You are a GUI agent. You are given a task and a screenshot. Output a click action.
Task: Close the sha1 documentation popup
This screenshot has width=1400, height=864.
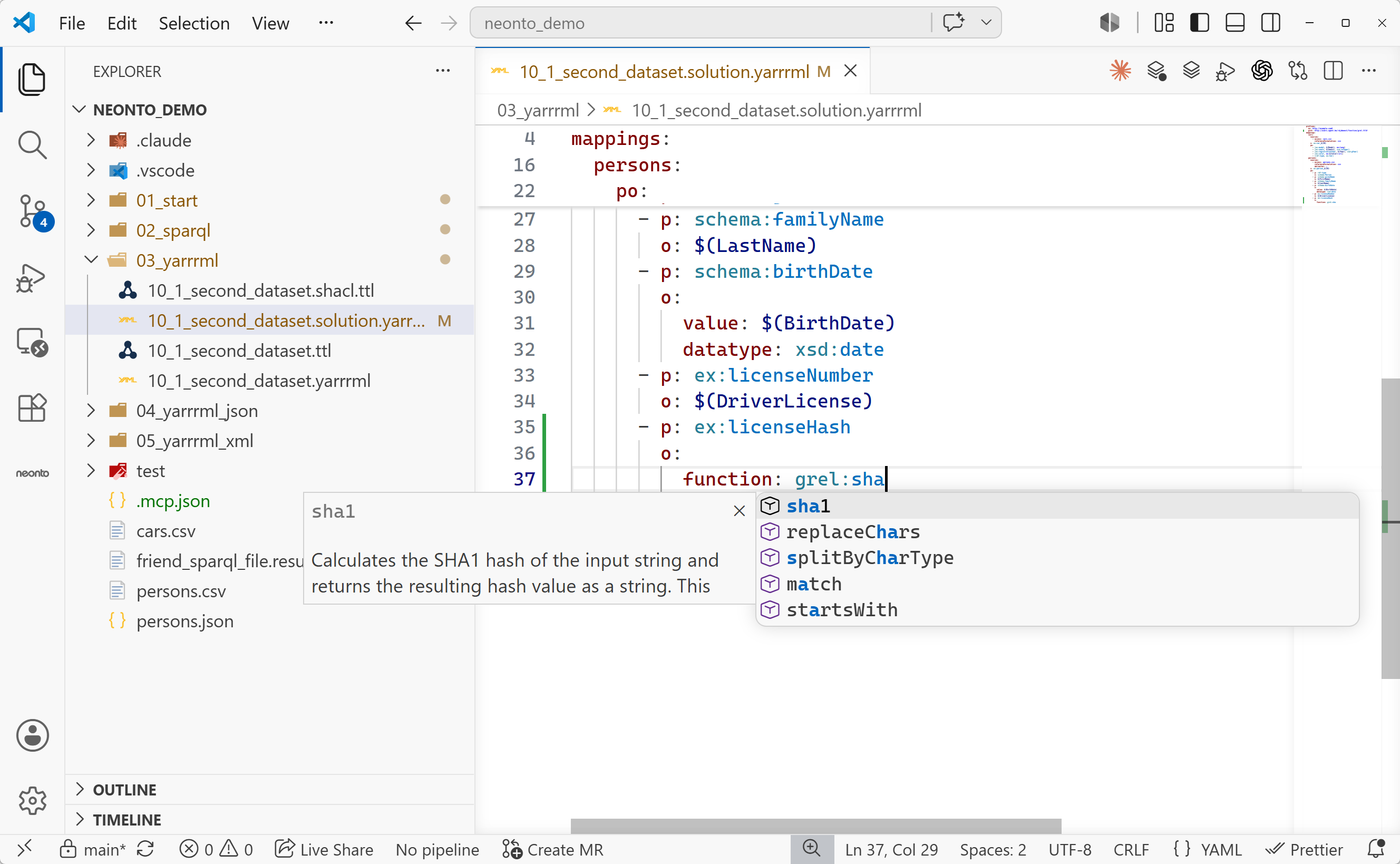click(739, 511)
